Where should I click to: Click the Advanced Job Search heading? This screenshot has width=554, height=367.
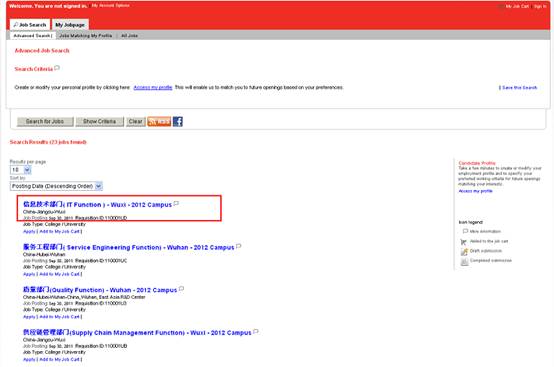42,51
